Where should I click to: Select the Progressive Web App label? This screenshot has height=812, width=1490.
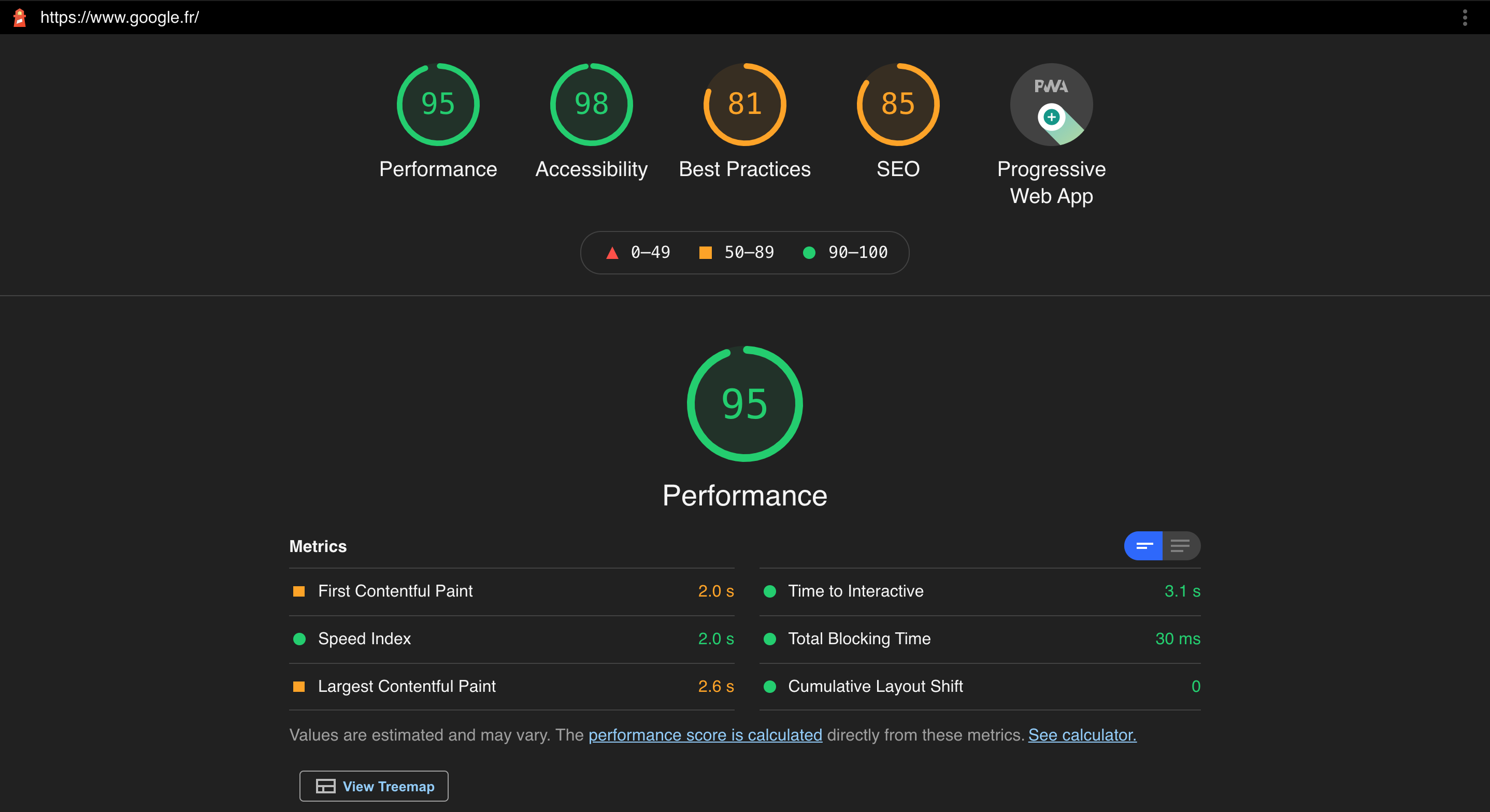coord(1051,182)
